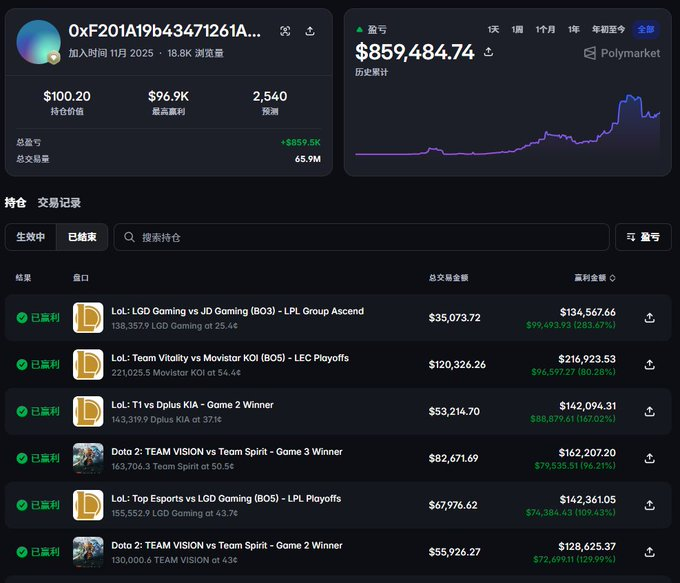Click the 搜索持仓 search field
Screen dimensions: 680x583
(362, 237)
